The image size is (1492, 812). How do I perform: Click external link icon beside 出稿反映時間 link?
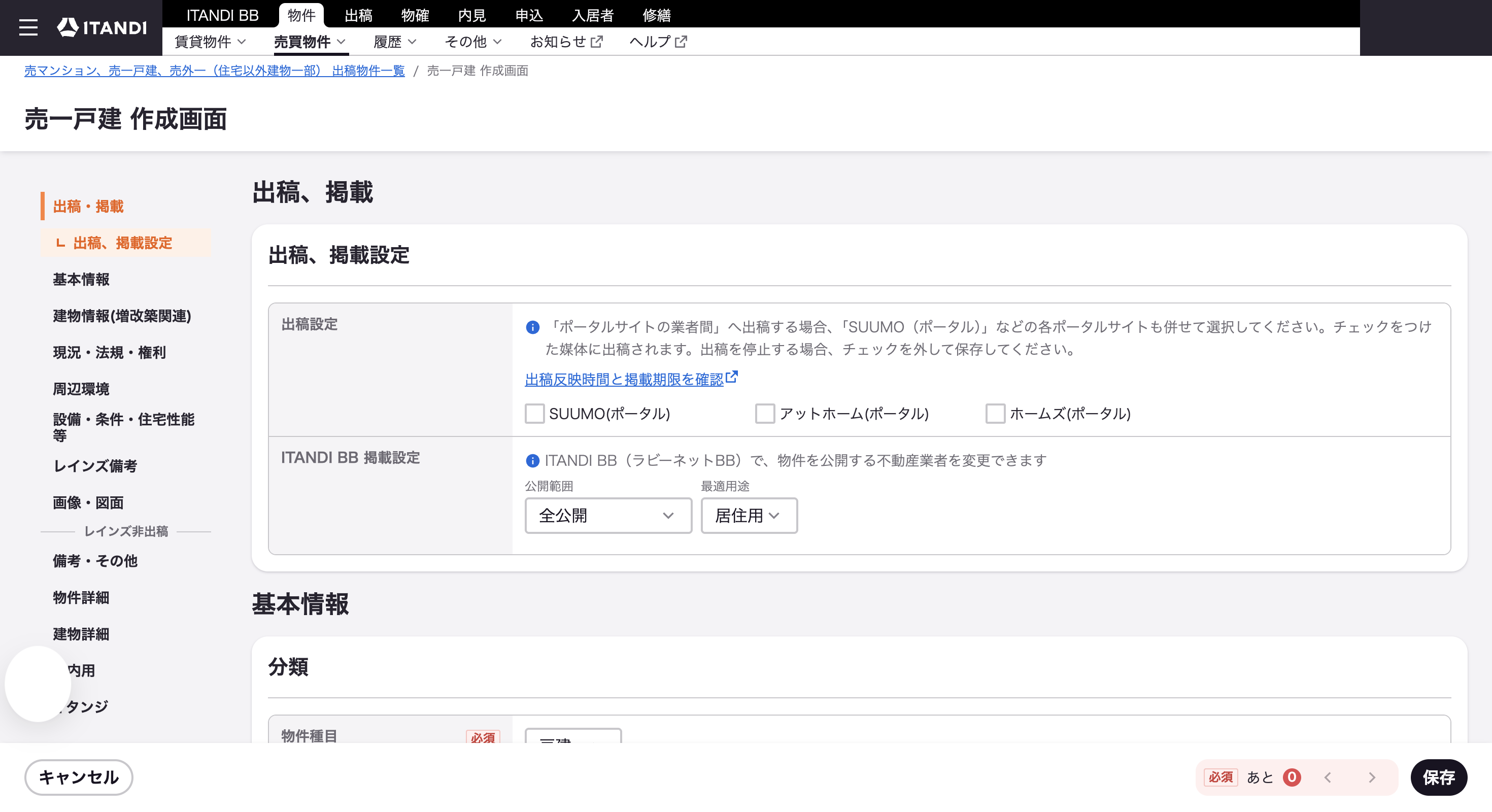(731, 377)
